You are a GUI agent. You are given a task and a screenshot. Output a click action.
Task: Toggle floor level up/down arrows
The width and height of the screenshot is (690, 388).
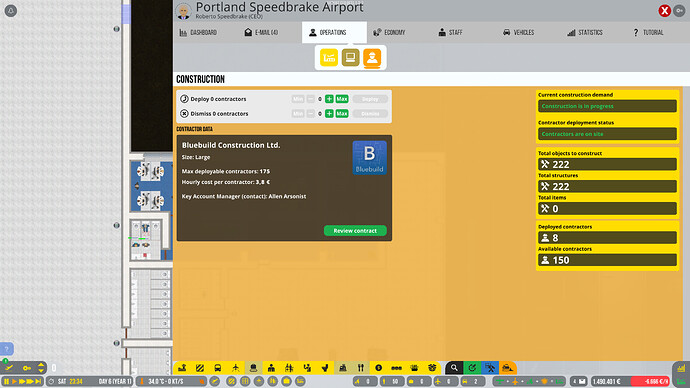pos(41,367)
